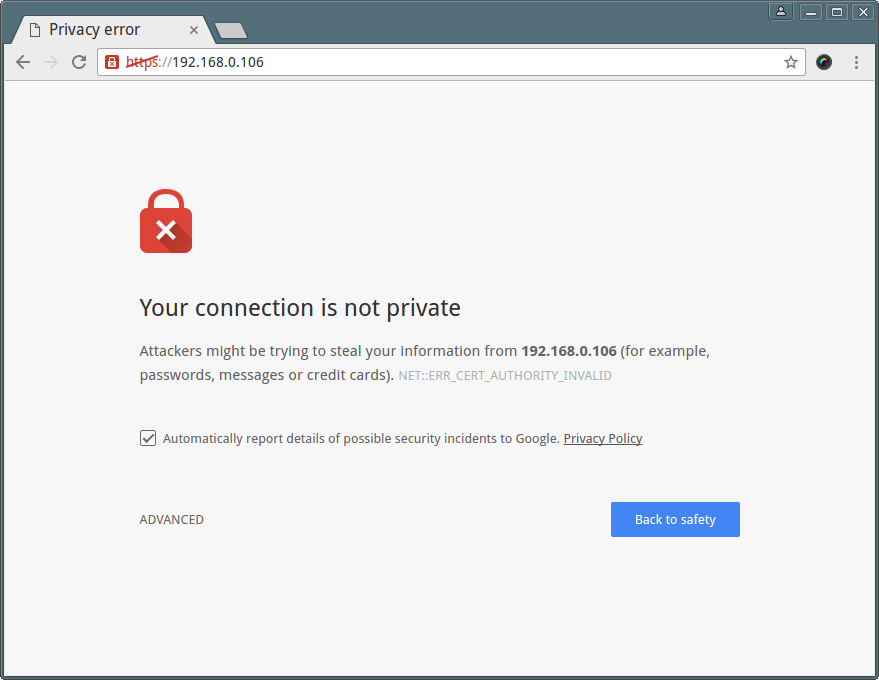Bookmark this page with the star icon
879x680 pixels.
pos(791,62)
